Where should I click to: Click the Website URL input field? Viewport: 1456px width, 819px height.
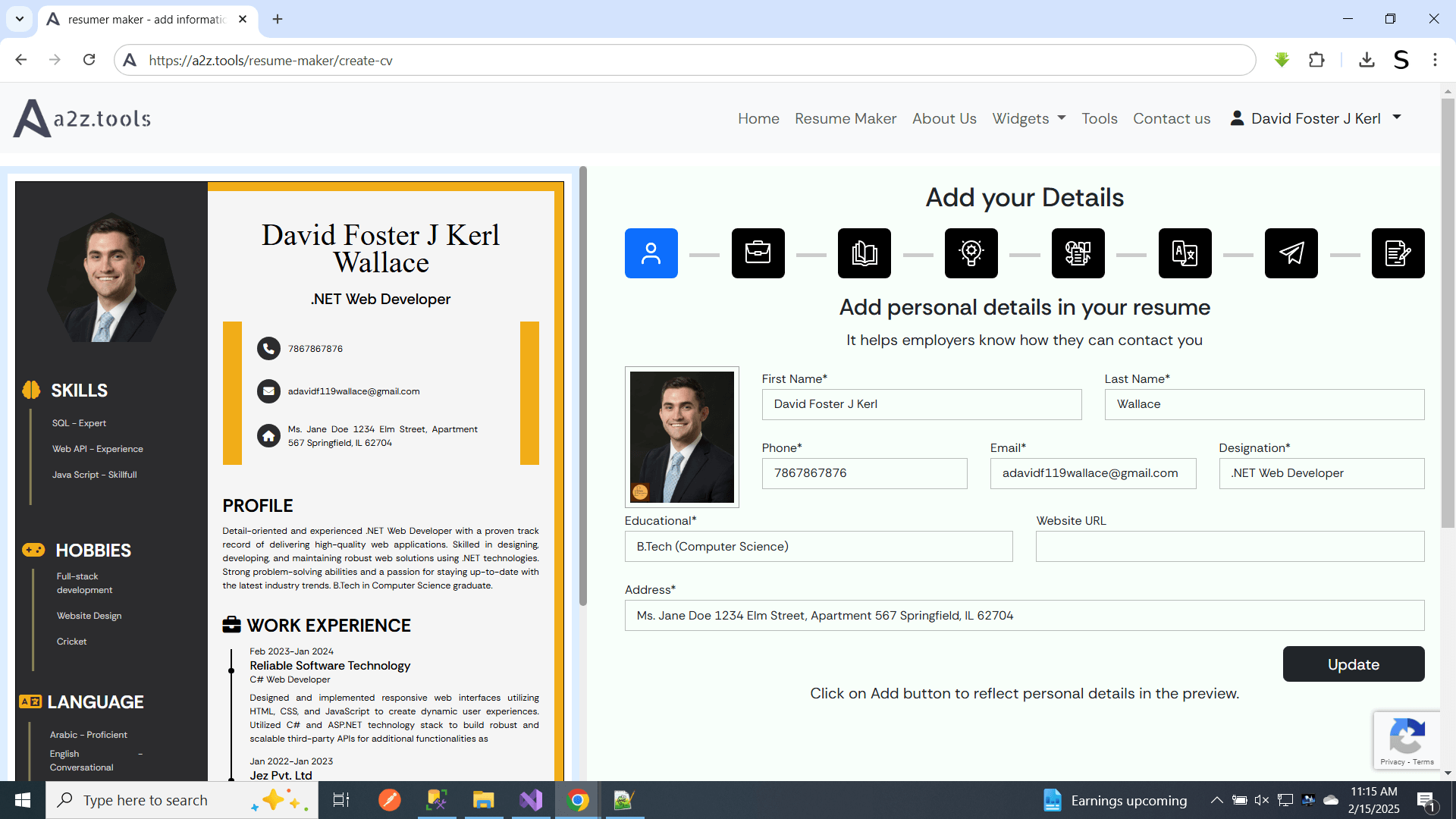click(x=1229, y=546)
